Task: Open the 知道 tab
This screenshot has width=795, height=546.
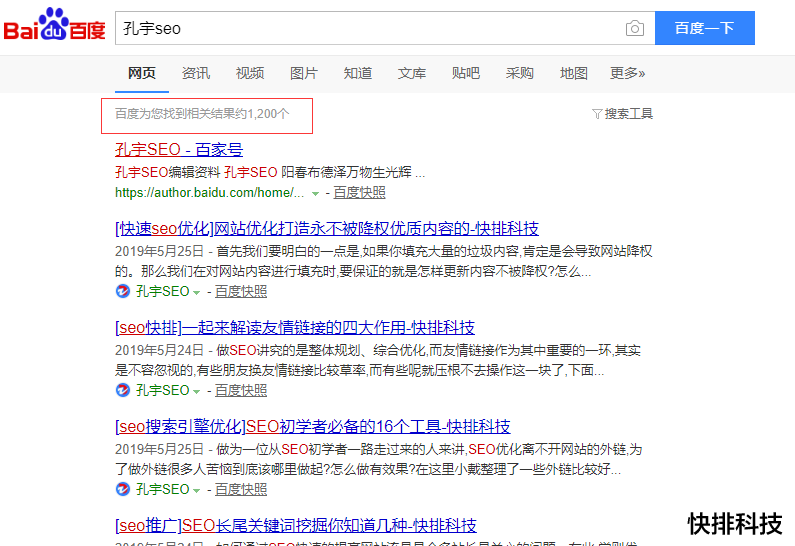Action: 357,74
